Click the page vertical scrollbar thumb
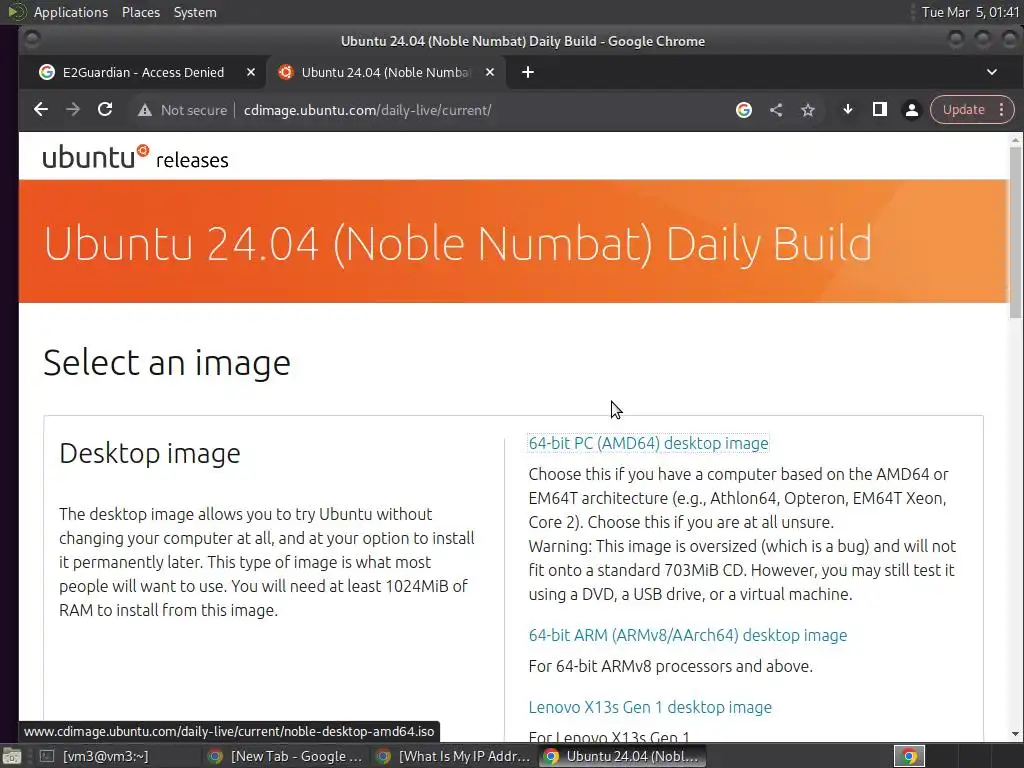Viewport: 1024px width, 768px height. (x=1015, y=232)
